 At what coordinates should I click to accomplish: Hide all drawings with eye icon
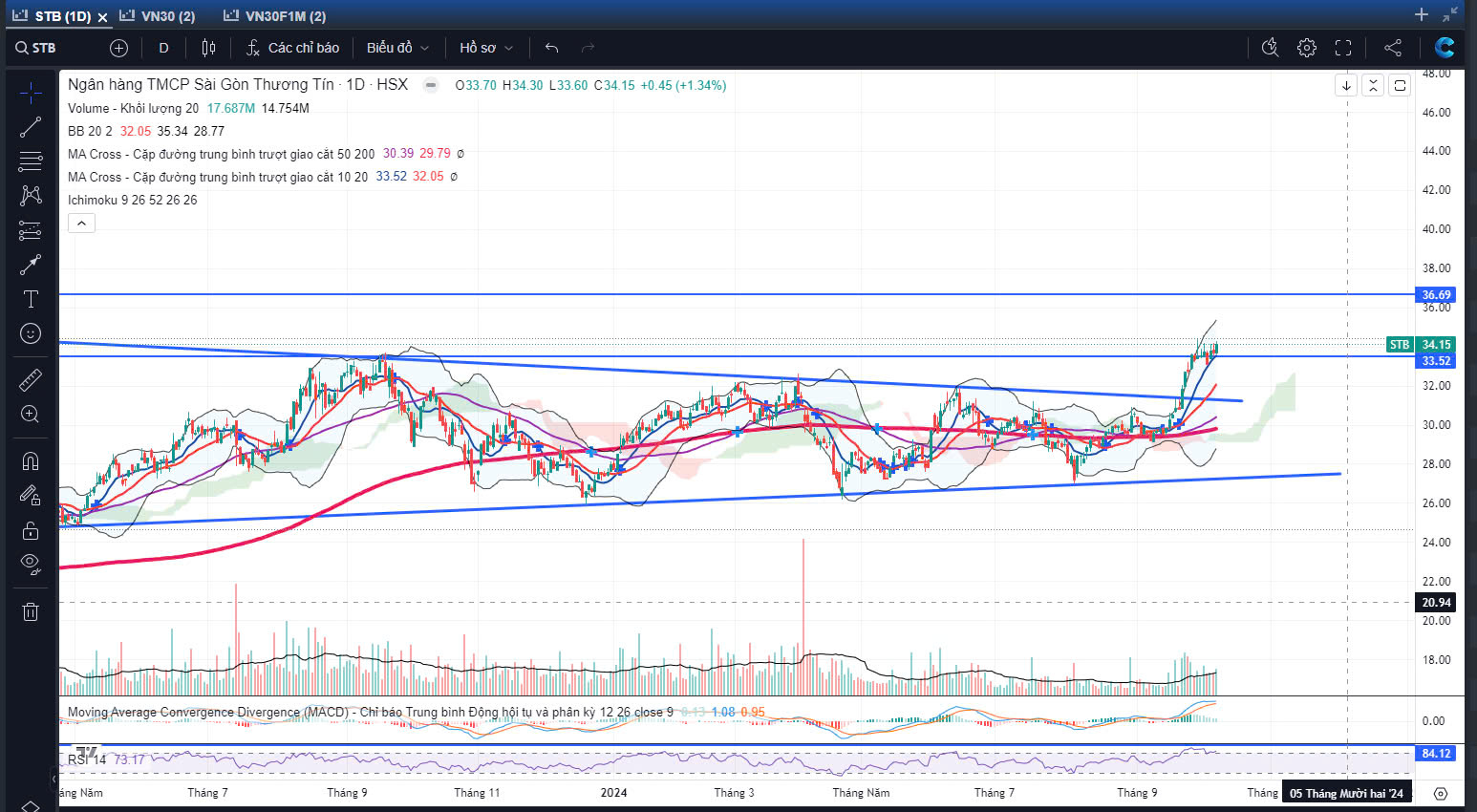[x=31, y=565]
